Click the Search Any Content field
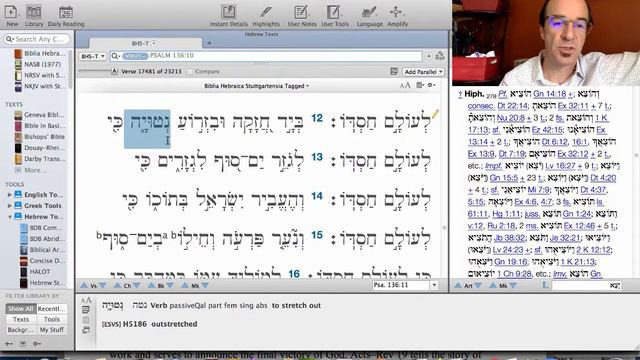 pyautogui.click(x=37, y=39)
